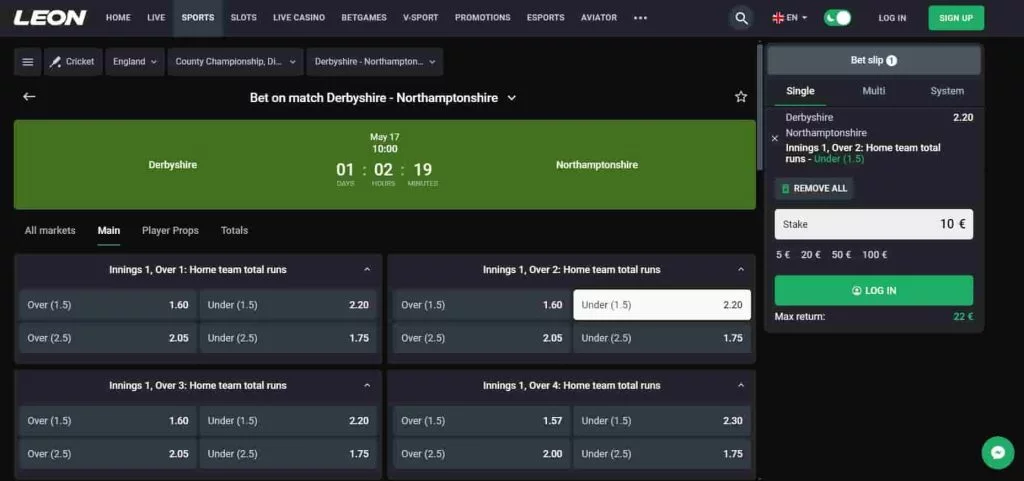Screen dimensions: 1024x481
Task: Pick Over 4 Under (1.5) at 2.30
Action: 662,421
